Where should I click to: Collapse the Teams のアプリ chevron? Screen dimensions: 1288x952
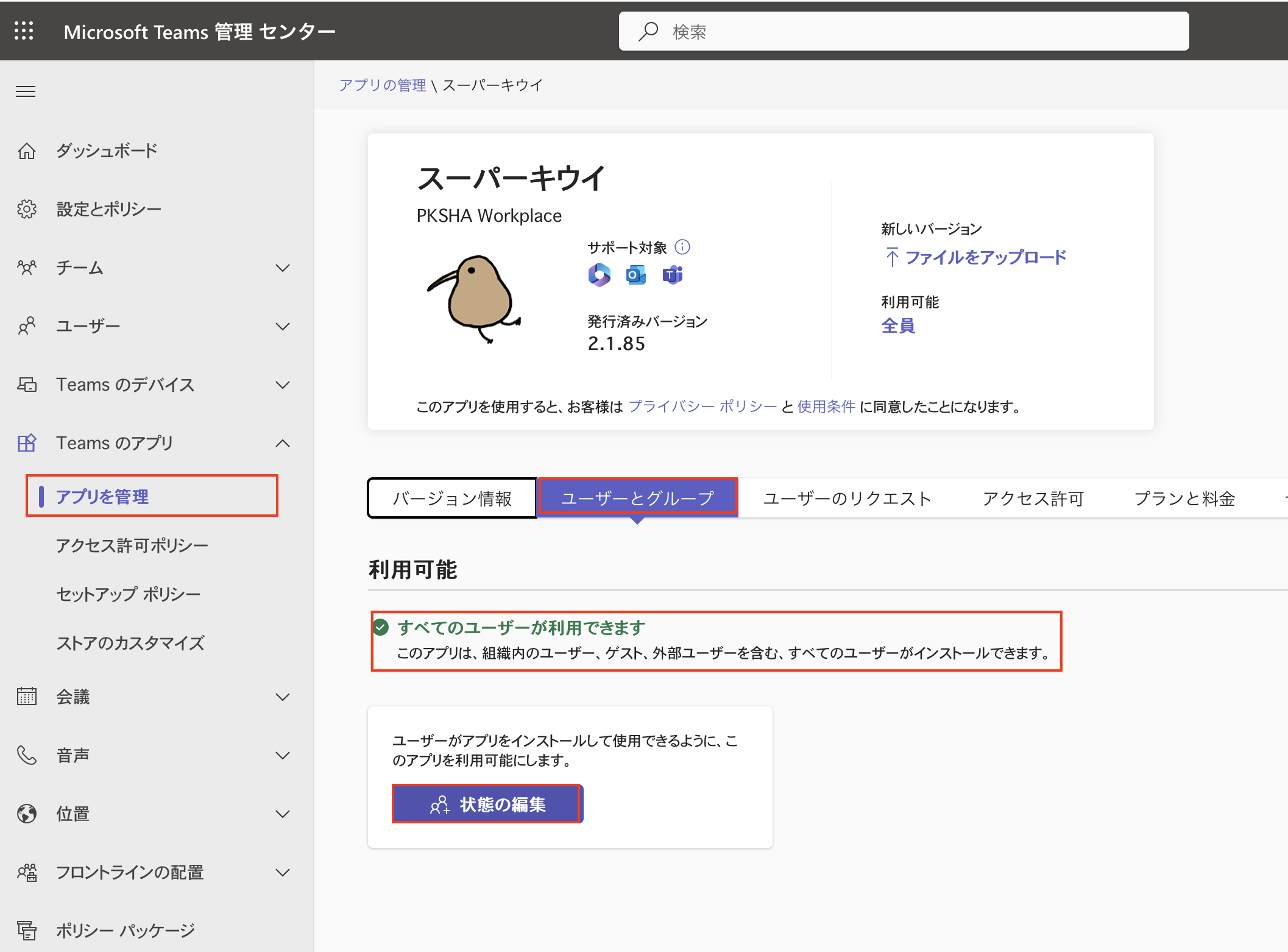point(283,443)
